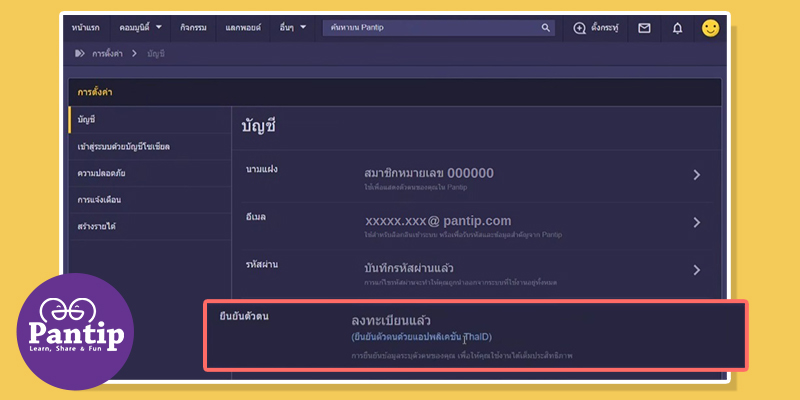This screenshot has height=400, width=800.
Task: Open the อื่นๆ dropdown menu
Action: (x=293, y=28)
